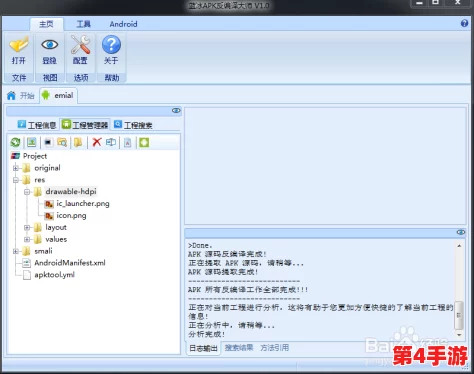Click the home icon on 开始 tab
Viewport: 474px width, 374px height.
(x=11, y=96)
